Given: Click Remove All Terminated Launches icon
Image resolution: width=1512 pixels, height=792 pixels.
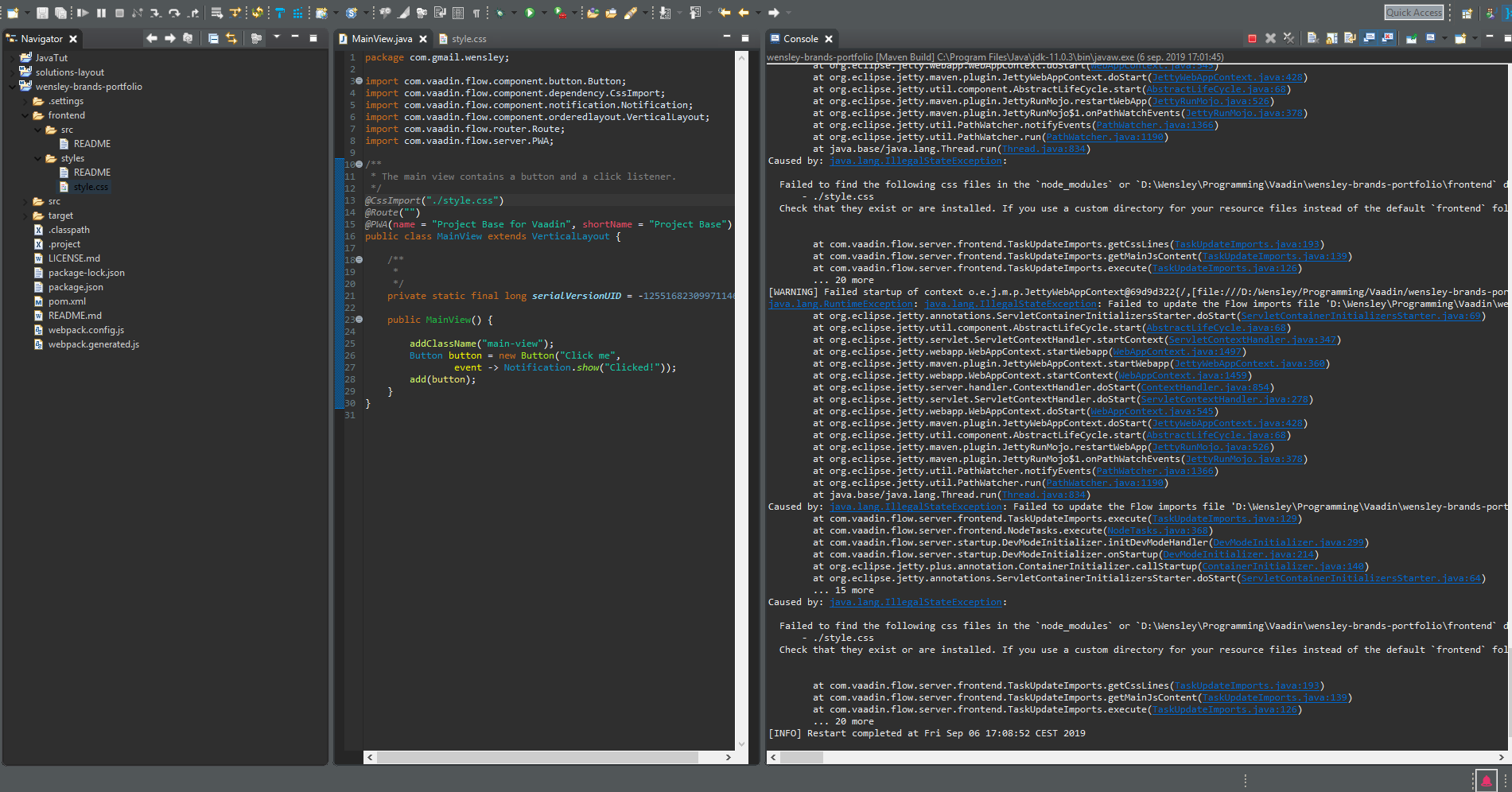Looking at the screenshot, I should pos(1289,38).
